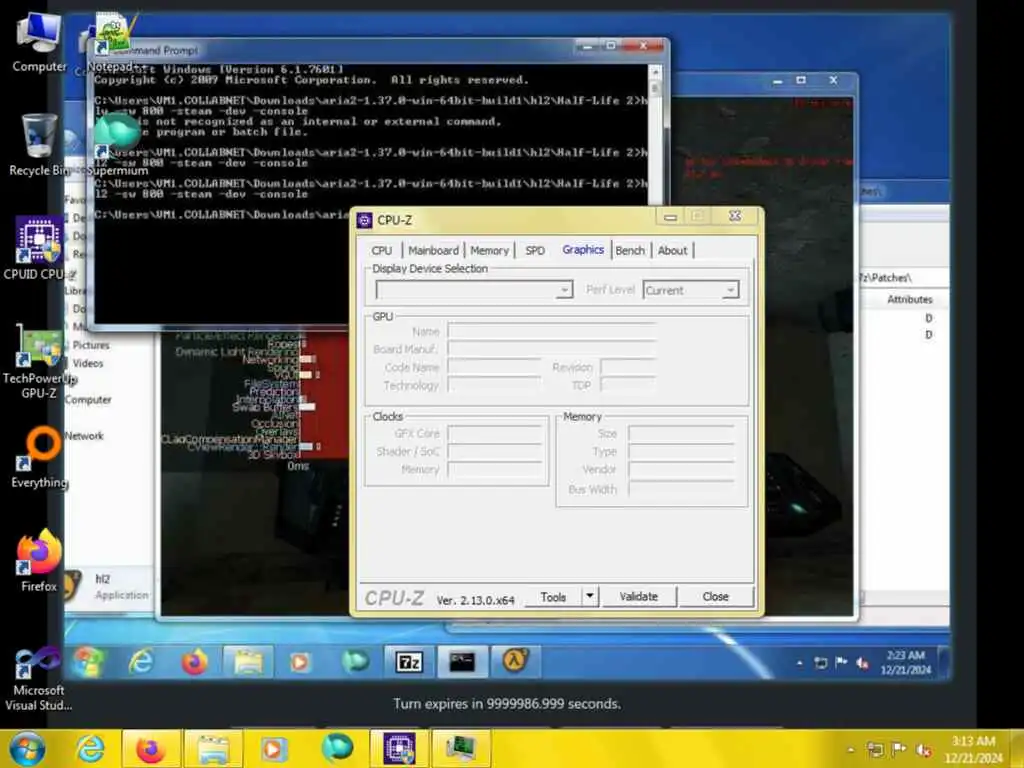Open Microsoft Visual Studio desktop shortcut
This screenshot has width=1024, height=768.
(x=39, y=678)
